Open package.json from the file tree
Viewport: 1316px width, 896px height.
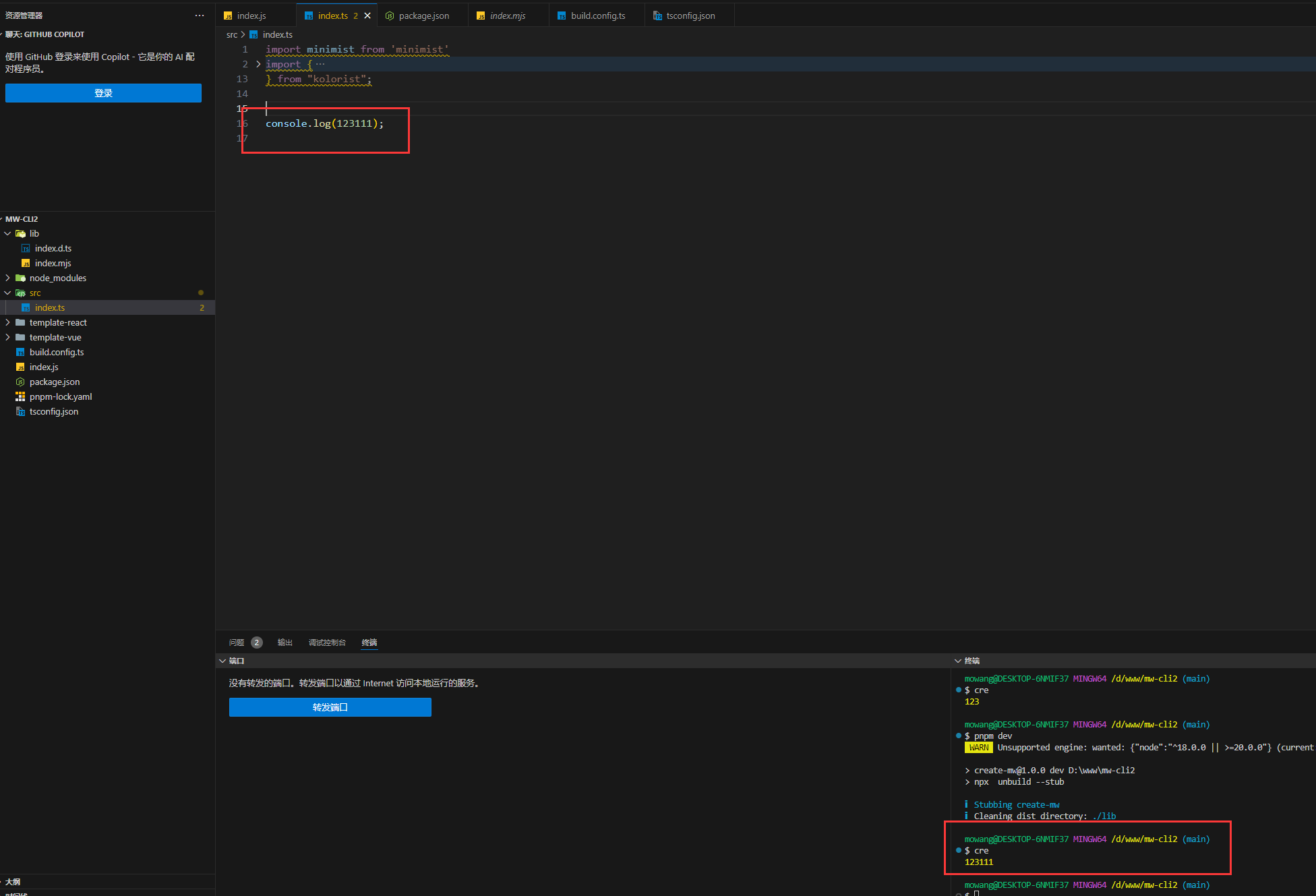tap(55, 382)
